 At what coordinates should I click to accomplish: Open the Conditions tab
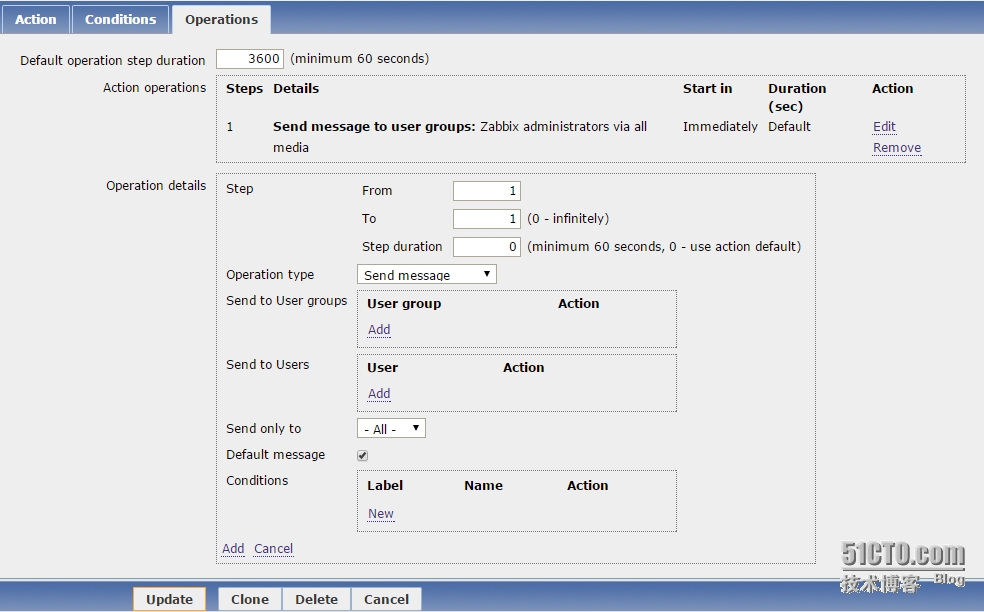(x=120, y=19)
